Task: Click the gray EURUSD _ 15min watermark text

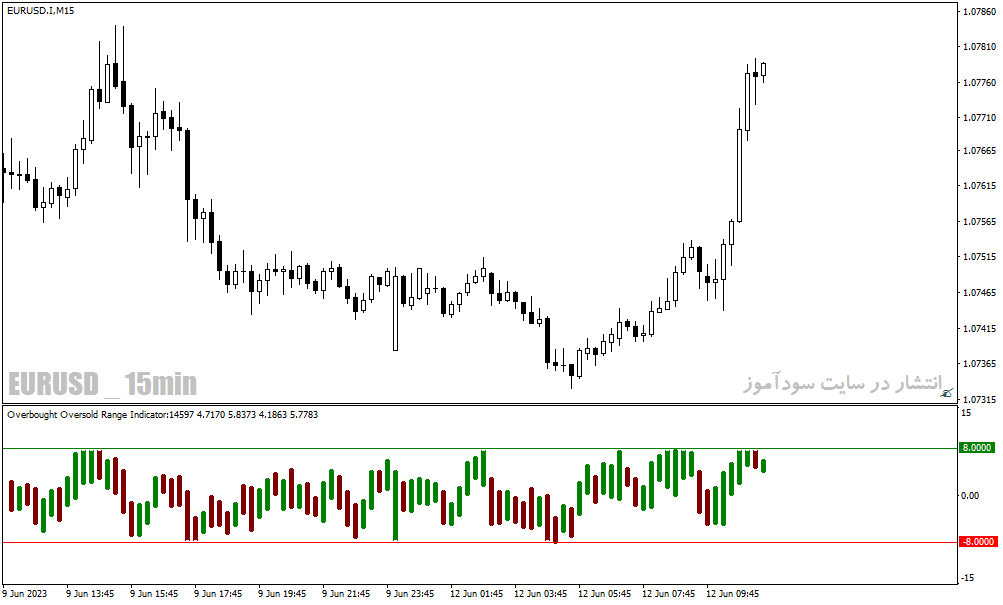Action: [x=102, y=384]
